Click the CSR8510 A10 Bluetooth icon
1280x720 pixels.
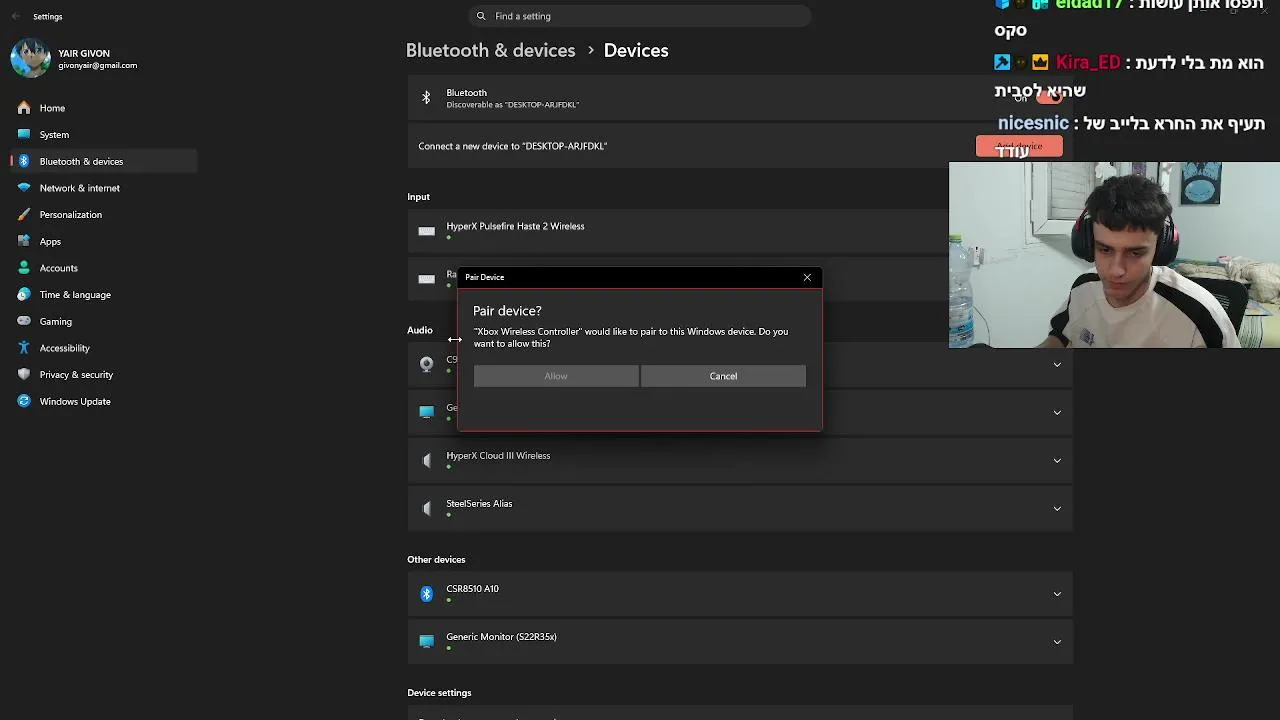427,594
